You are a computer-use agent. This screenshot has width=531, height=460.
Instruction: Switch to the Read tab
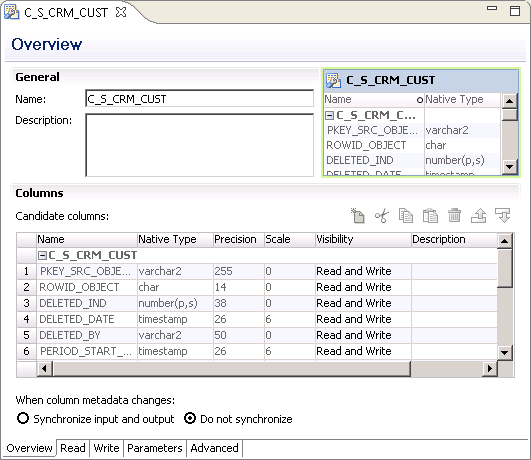click(73, 448)
